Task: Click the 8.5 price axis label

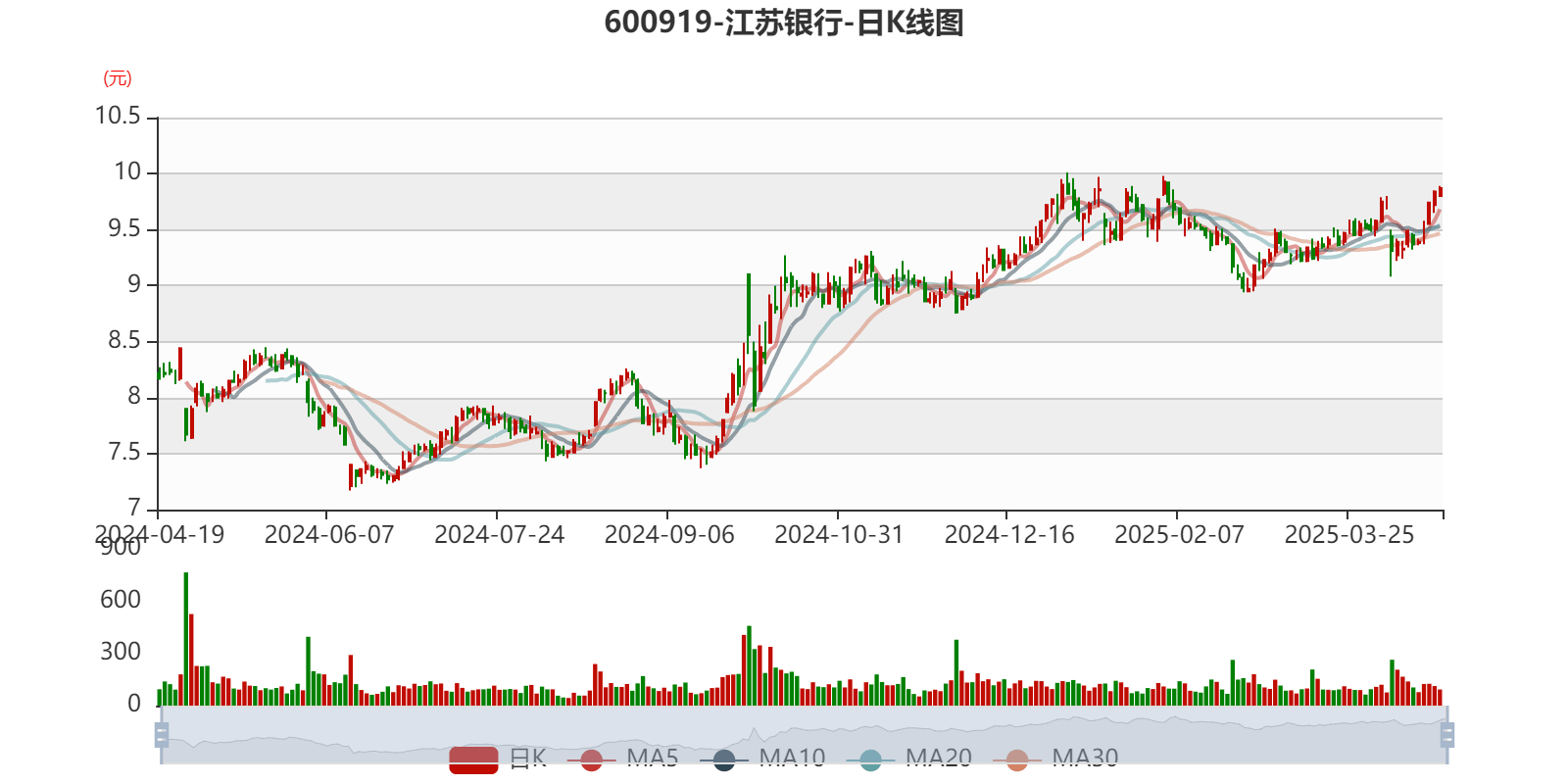Action: (x=124, y=340)
